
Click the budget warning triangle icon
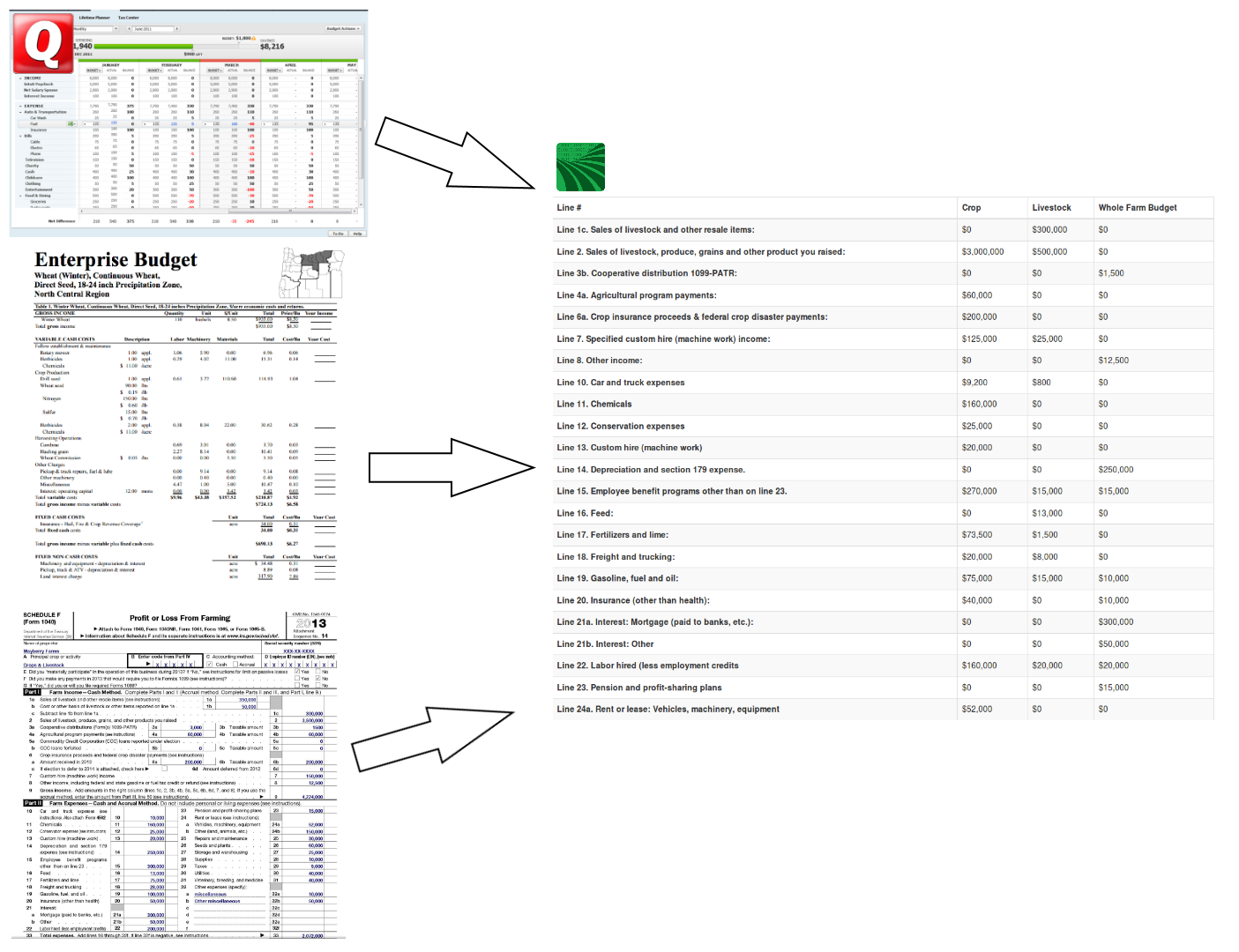coord(254,39)
